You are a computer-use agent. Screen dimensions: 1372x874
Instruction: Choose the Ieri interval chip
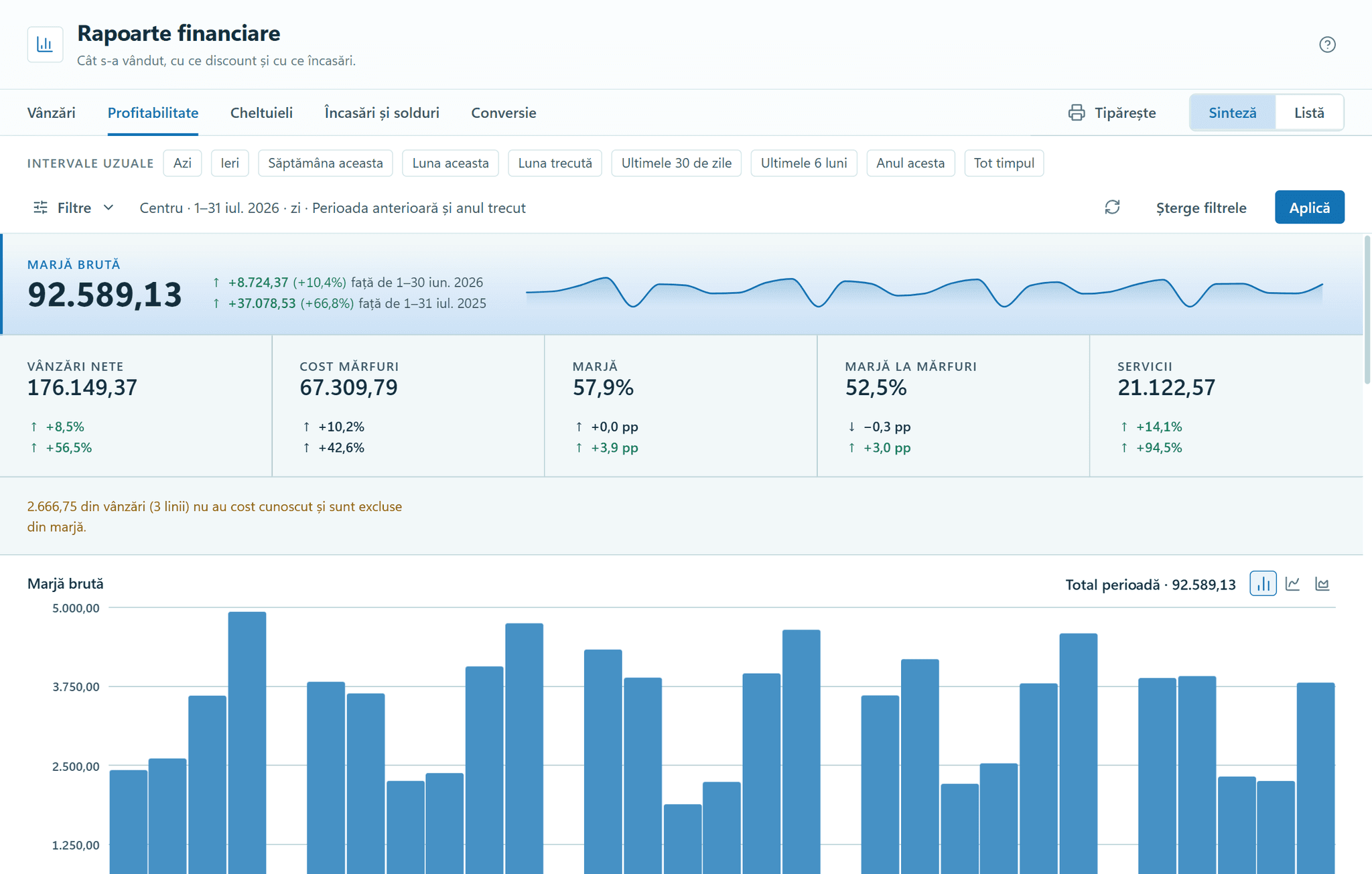click(x=230, y=163)
